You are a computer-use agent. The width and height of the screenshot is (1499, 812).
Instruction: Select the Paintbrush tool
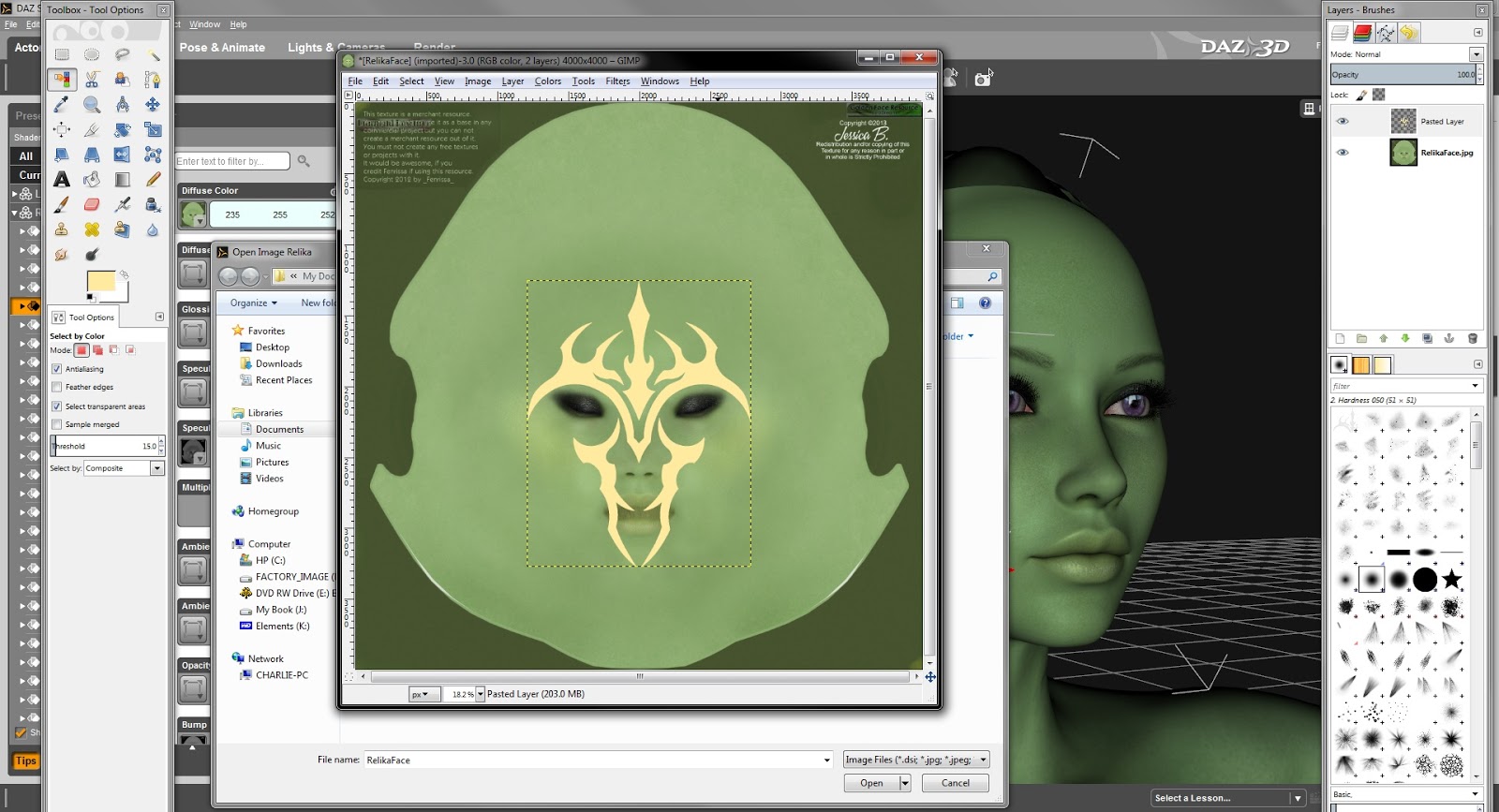[x=62, y=204]
